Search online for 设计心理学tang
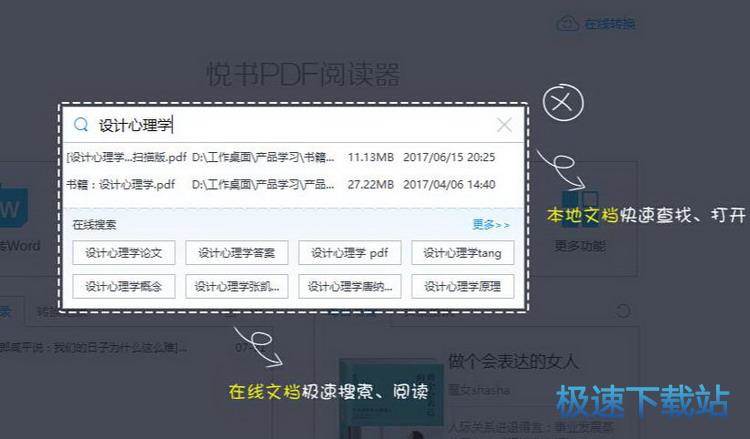750x439 pixels. [x=463, y=252]
